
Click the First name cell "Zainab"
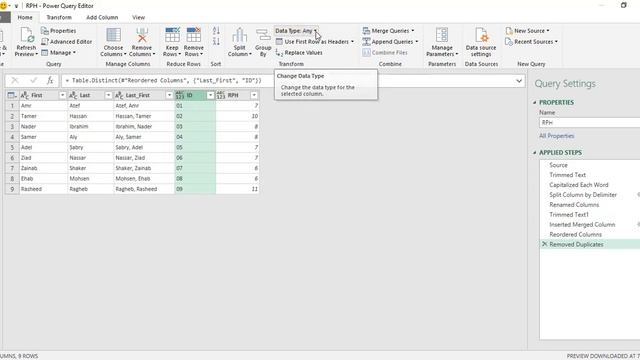pyautogui.click(x=43, y=168)
